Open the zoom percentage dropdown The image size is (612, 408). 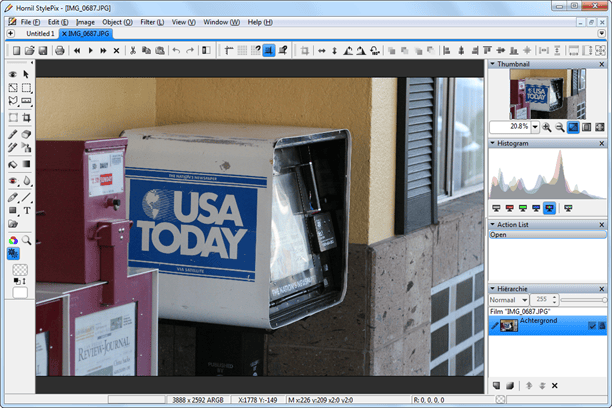[x=535, y=127]
